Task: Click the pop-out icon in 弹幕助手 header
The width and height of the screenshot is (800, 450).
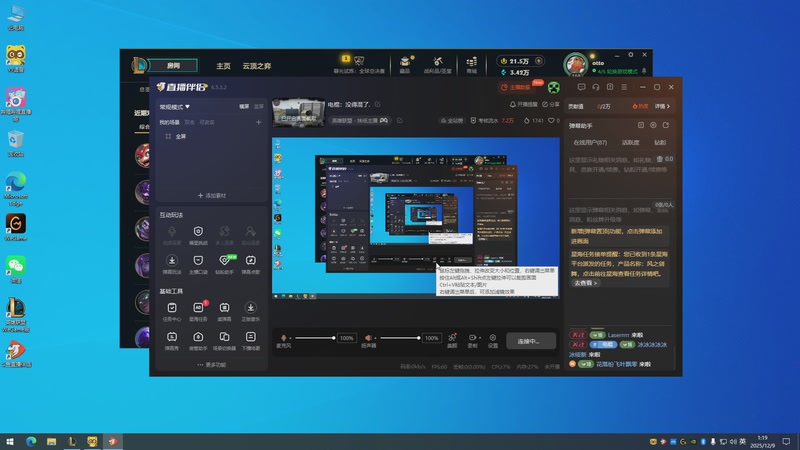Action: pyautogui.click(x=666, y=125)
